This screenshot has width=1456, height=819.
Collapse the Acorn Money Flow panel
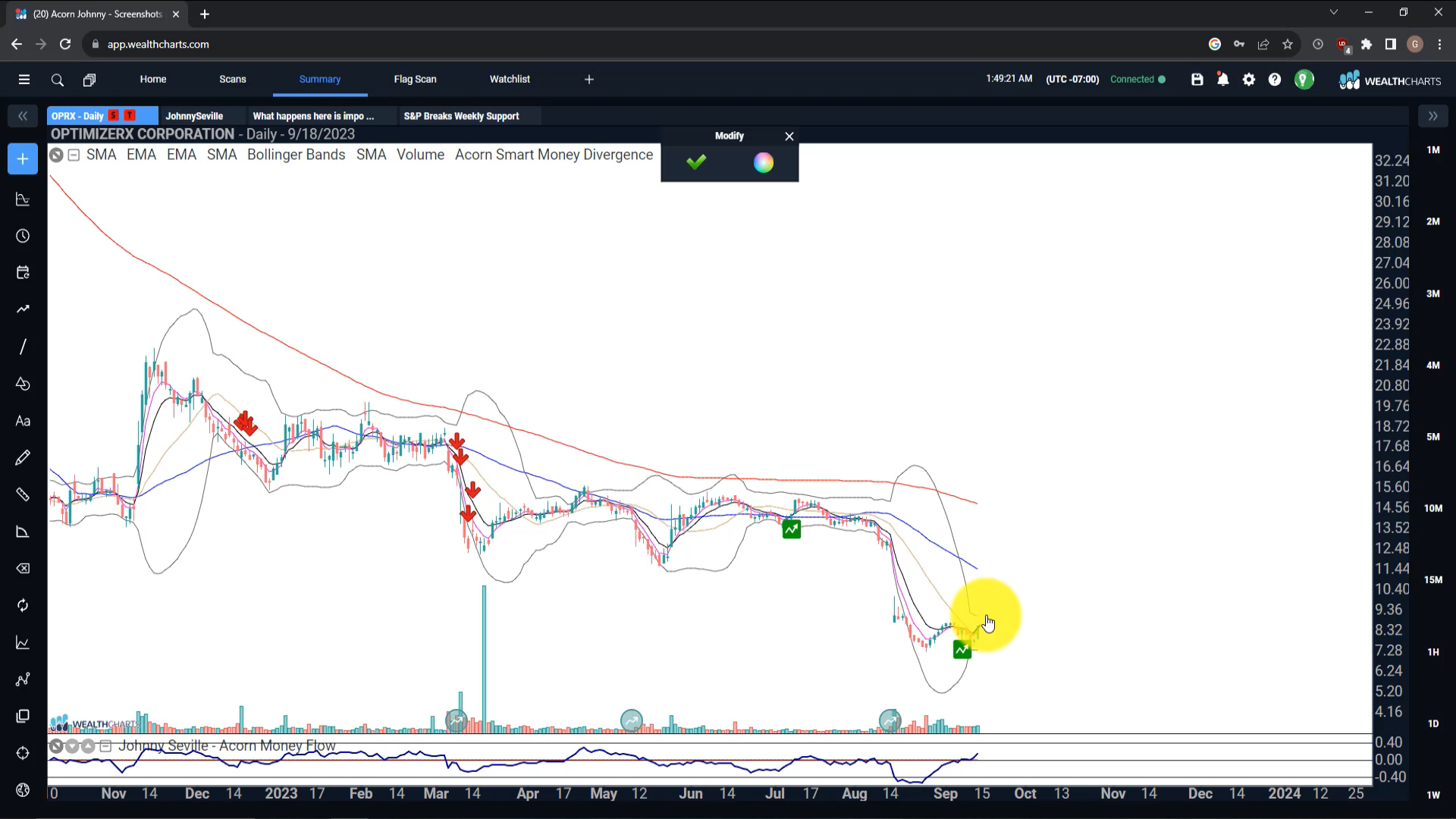(105, 746)
